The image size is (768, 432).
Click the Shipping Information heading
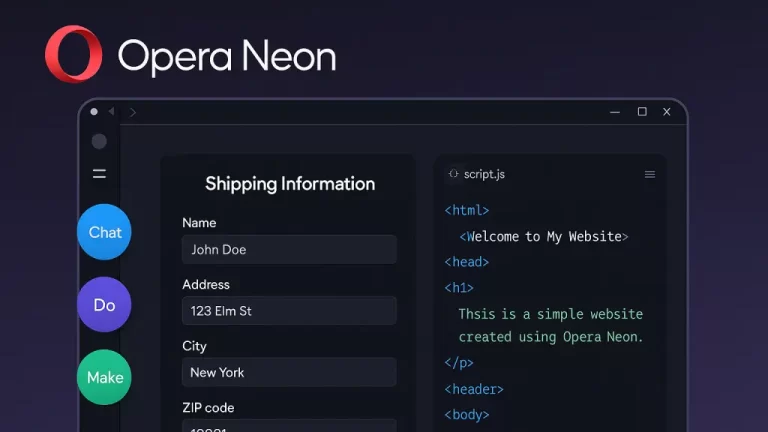click(290, 184)
